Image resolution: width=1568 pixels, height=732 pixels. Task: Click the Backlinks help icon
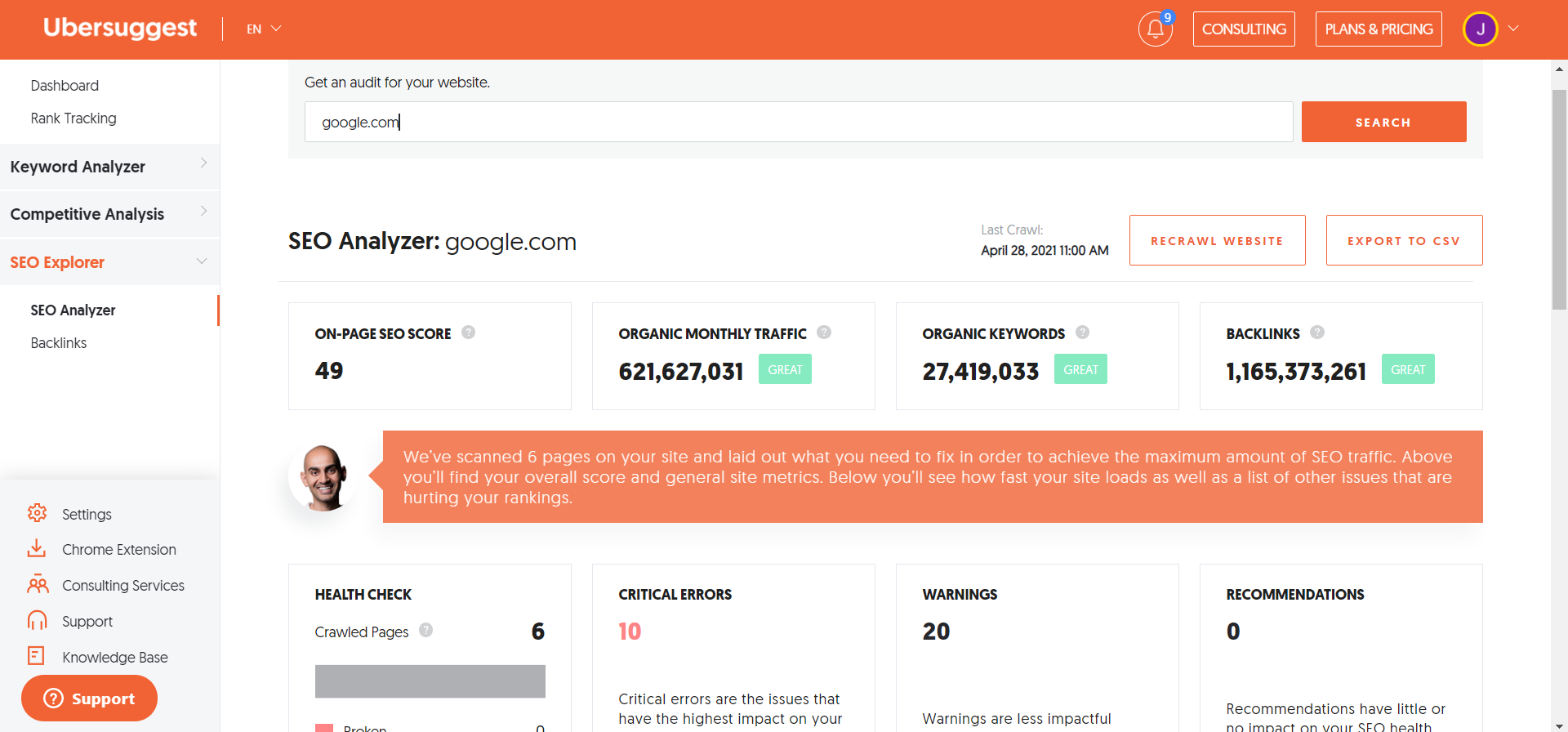pyautogui.click(x=1317, y=333)
